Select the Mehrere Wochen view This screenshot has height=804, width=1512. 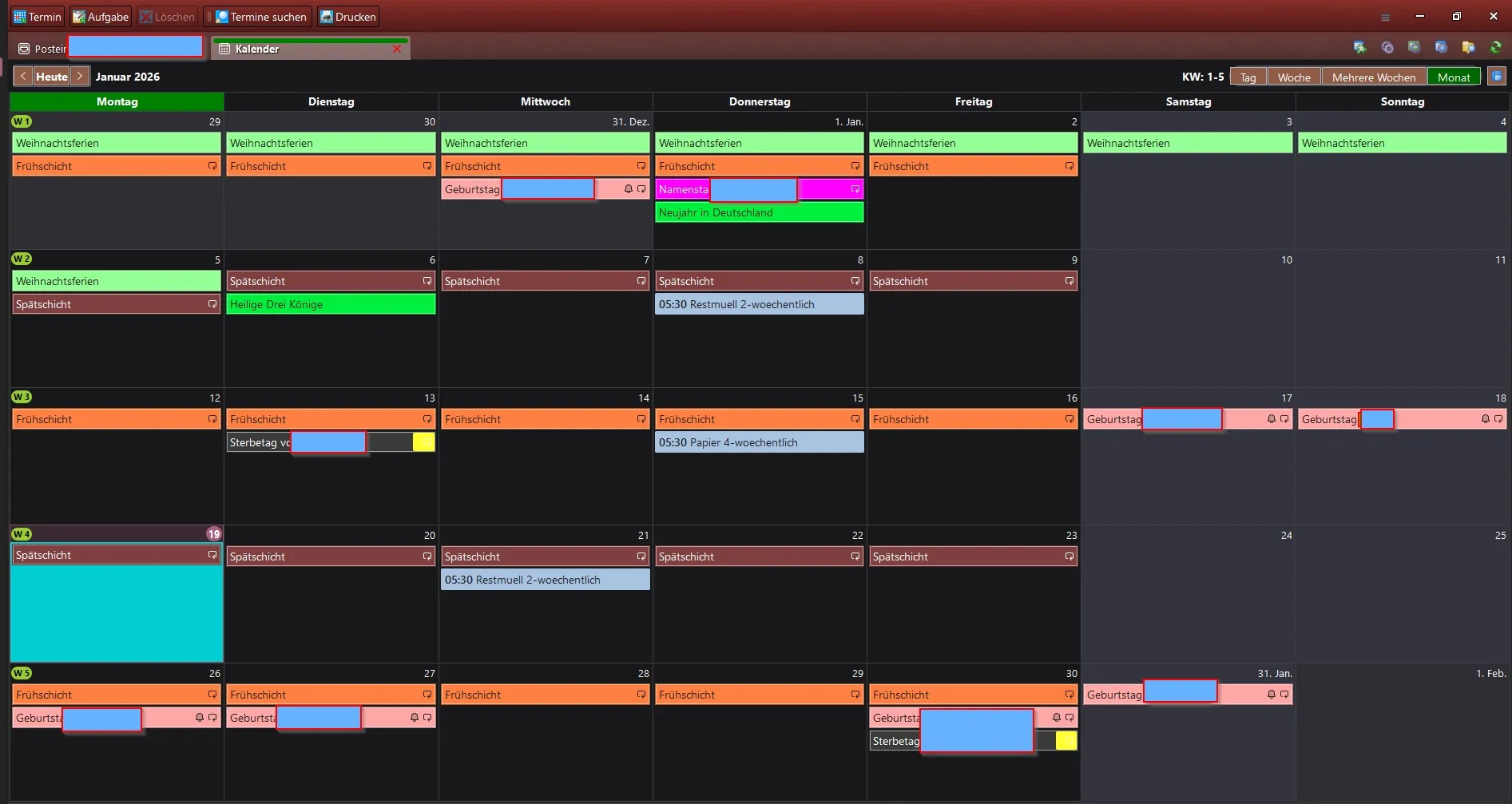[1374, 77]
